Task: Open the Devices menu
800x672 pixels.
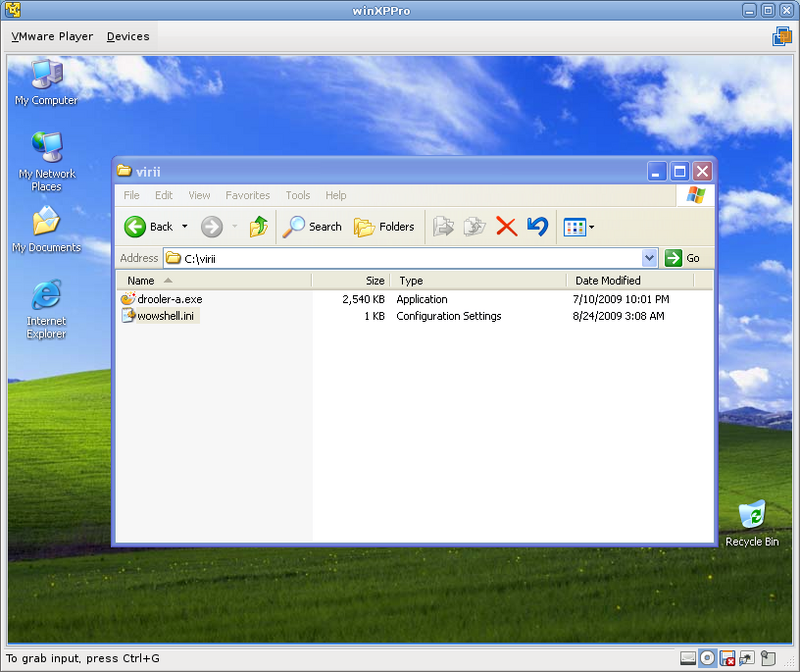Action: (x=128, y=36)
